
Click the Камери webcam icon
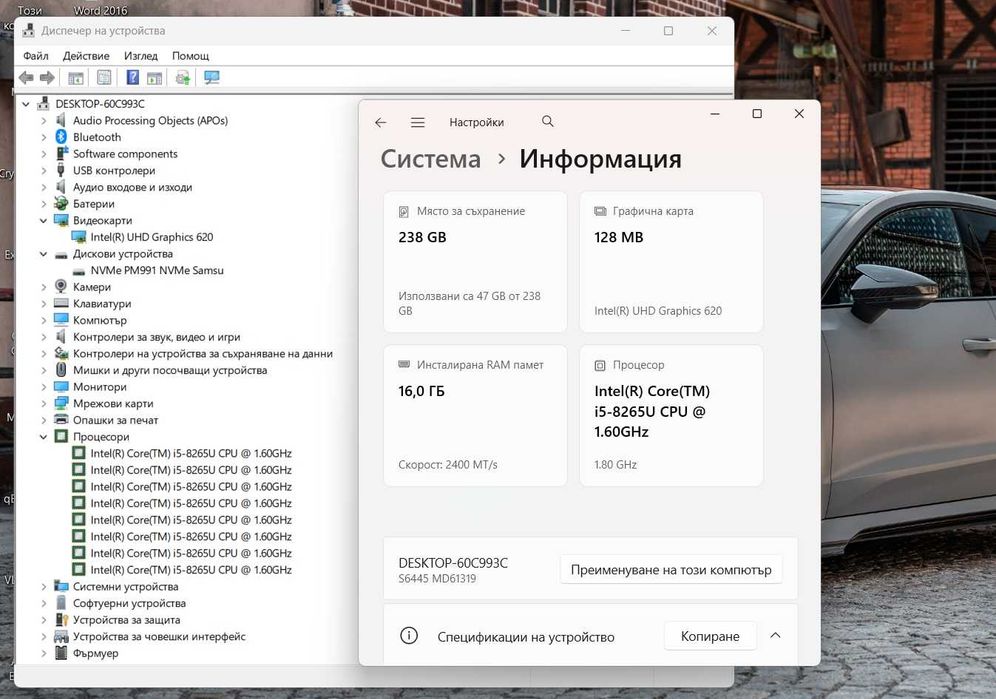[61, 287]
